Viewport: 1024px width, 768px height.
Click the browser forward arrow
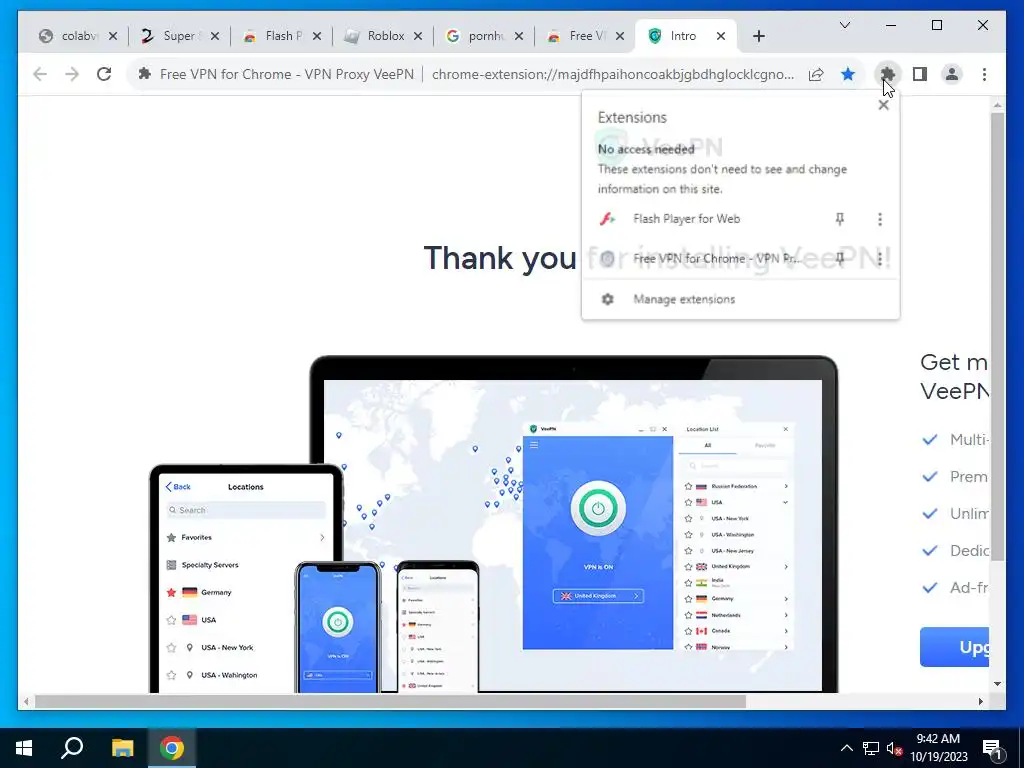[72, 74]
